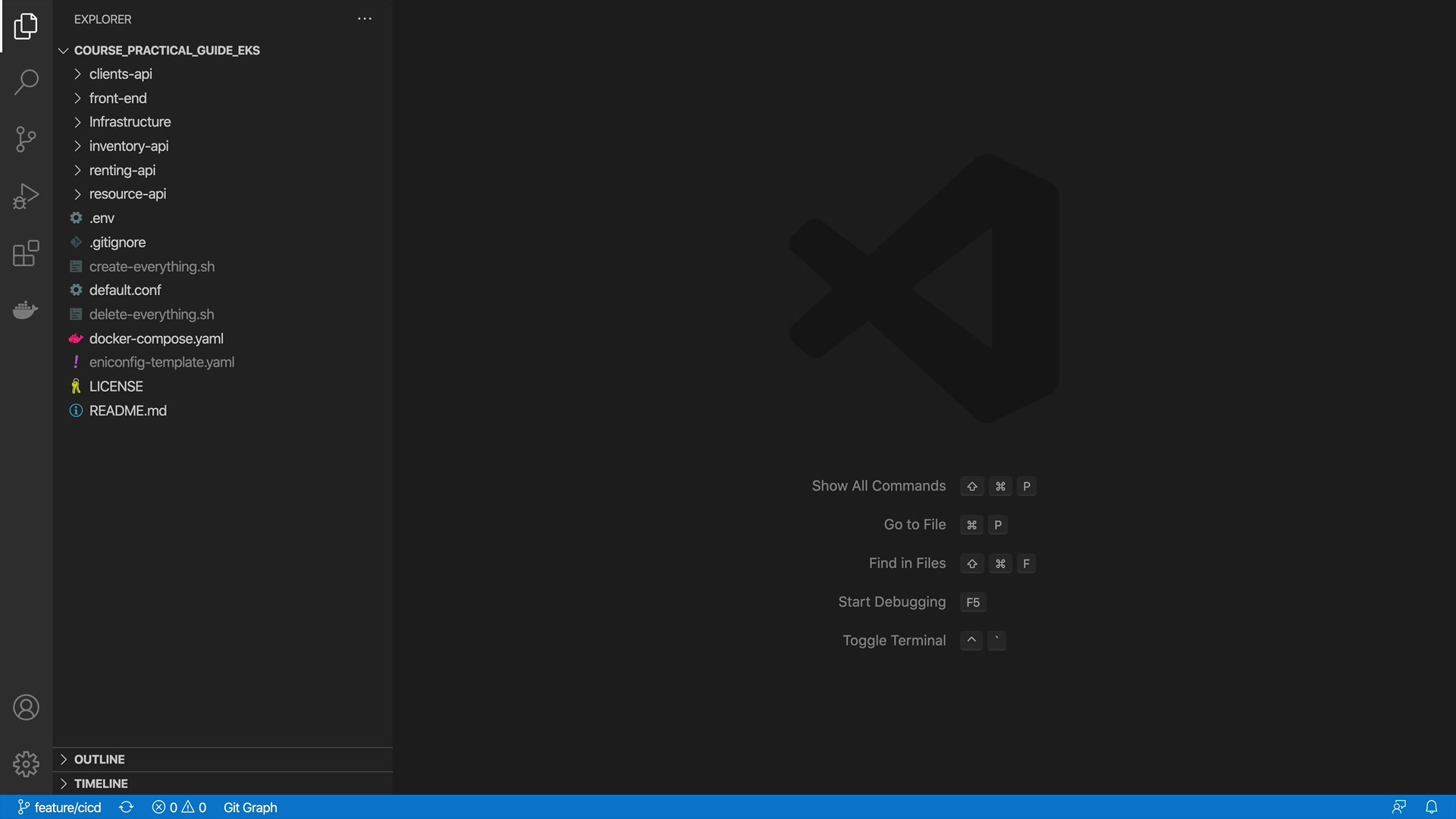The width and height of the screenshot is (1456, 819).
Task: Open the docker-compose.yaml file
Action: pos(156,338)
